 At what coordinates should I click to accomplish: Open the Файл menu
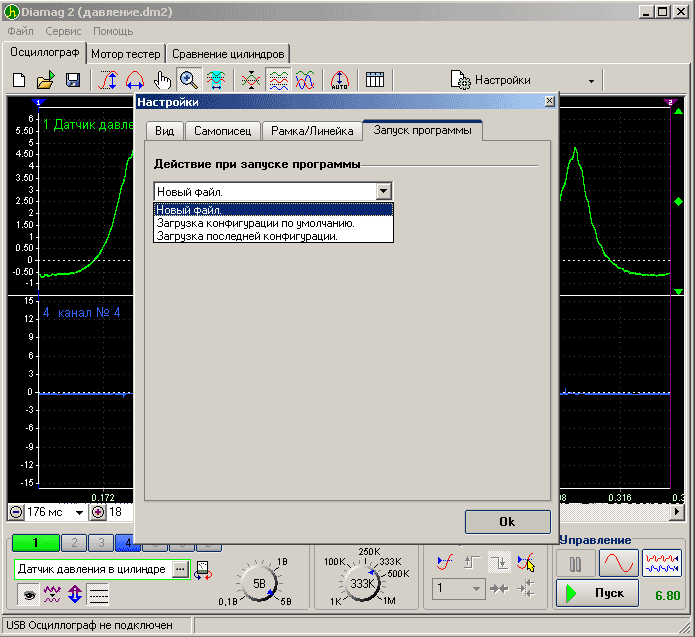coord(20,31)
